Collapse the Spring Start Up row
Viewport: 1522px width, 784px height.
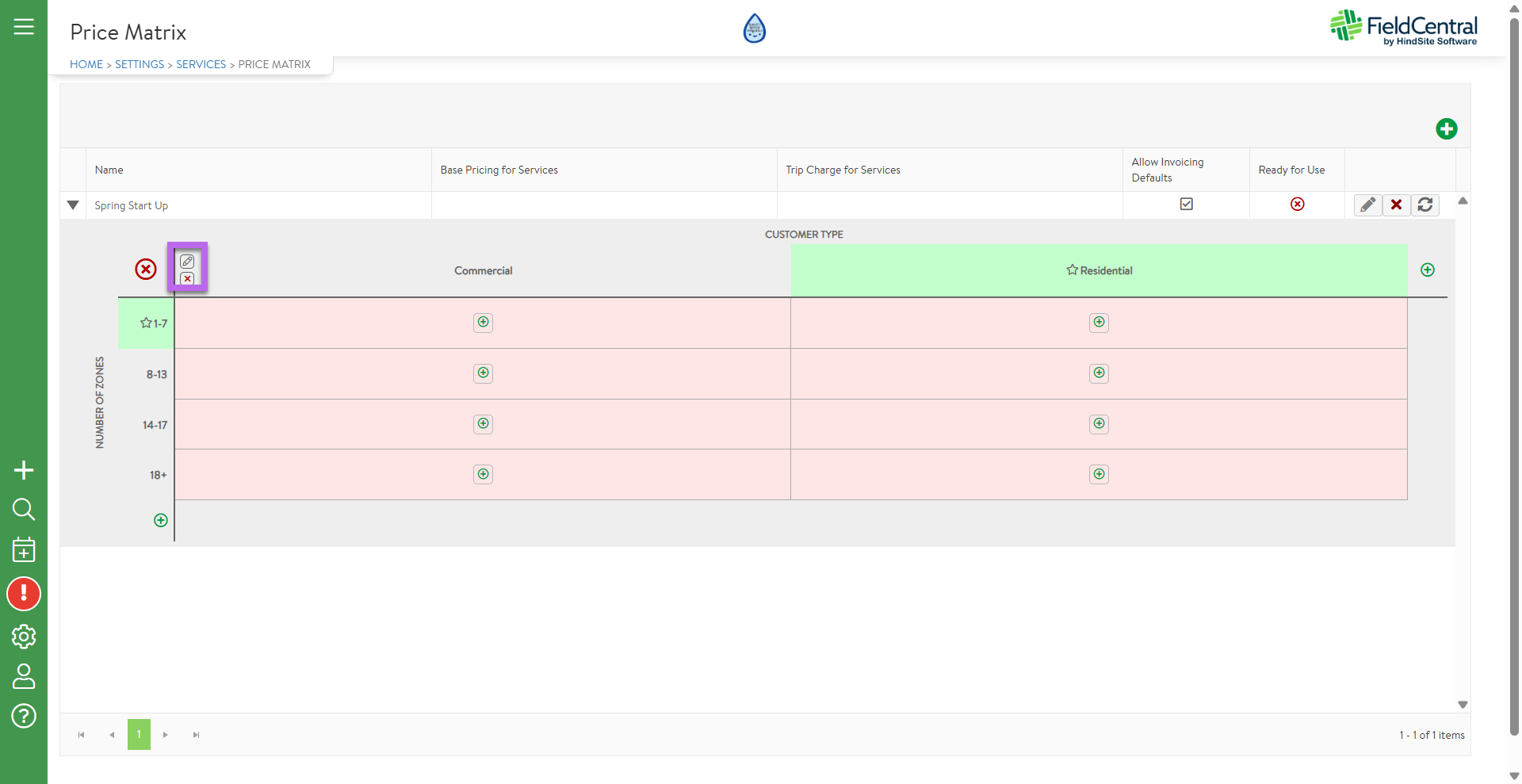pyautogui.click(x=73, y=205)
